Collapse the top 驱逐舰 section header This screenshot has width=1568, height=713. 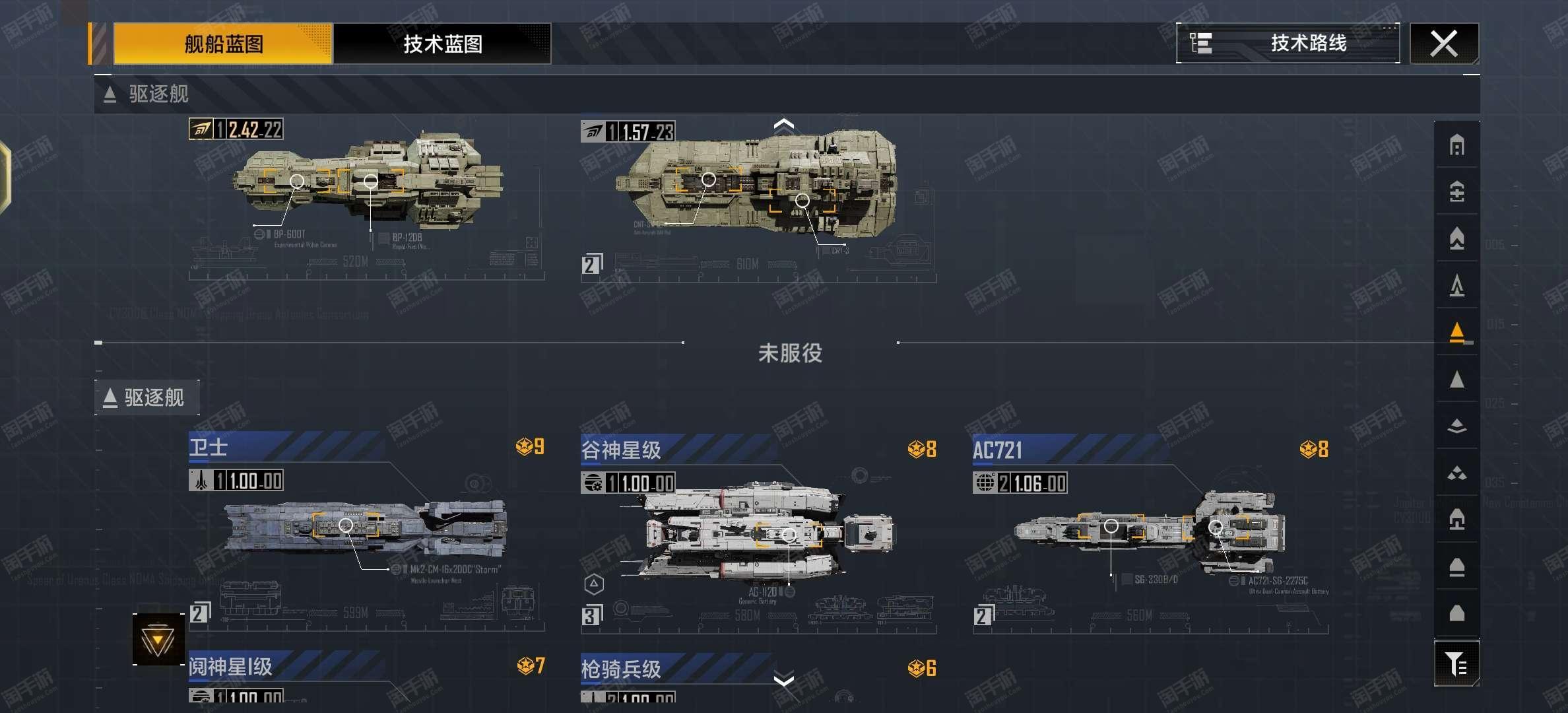coord(147,94)
